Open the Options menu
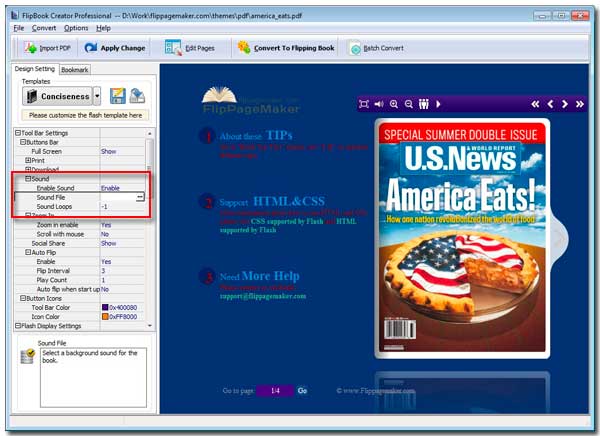The image size is (600, 436). coord(76,28)
